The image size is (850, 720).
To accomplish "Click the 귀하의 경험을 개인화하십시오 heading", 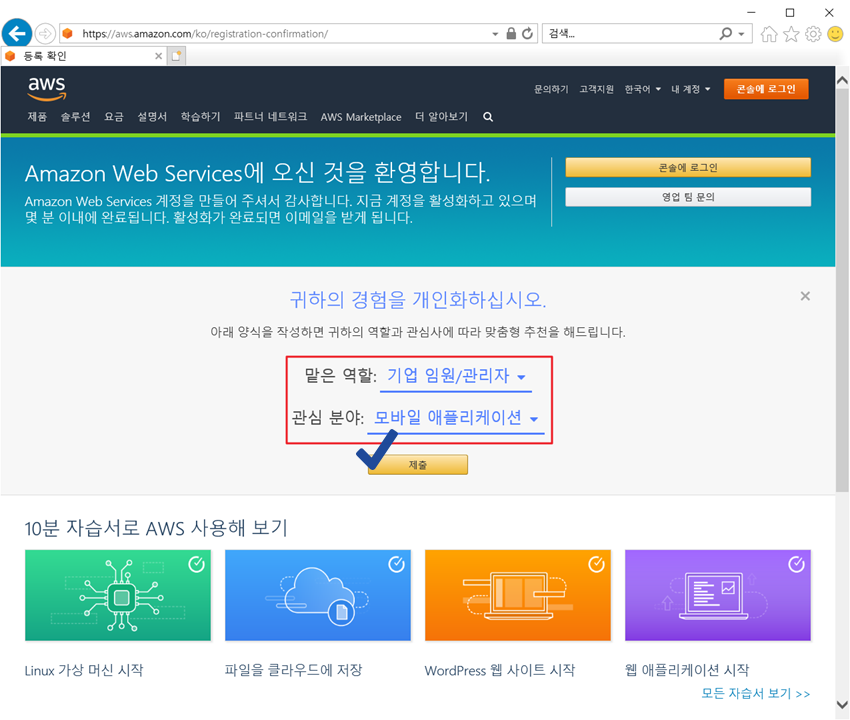I will [418, 299].
